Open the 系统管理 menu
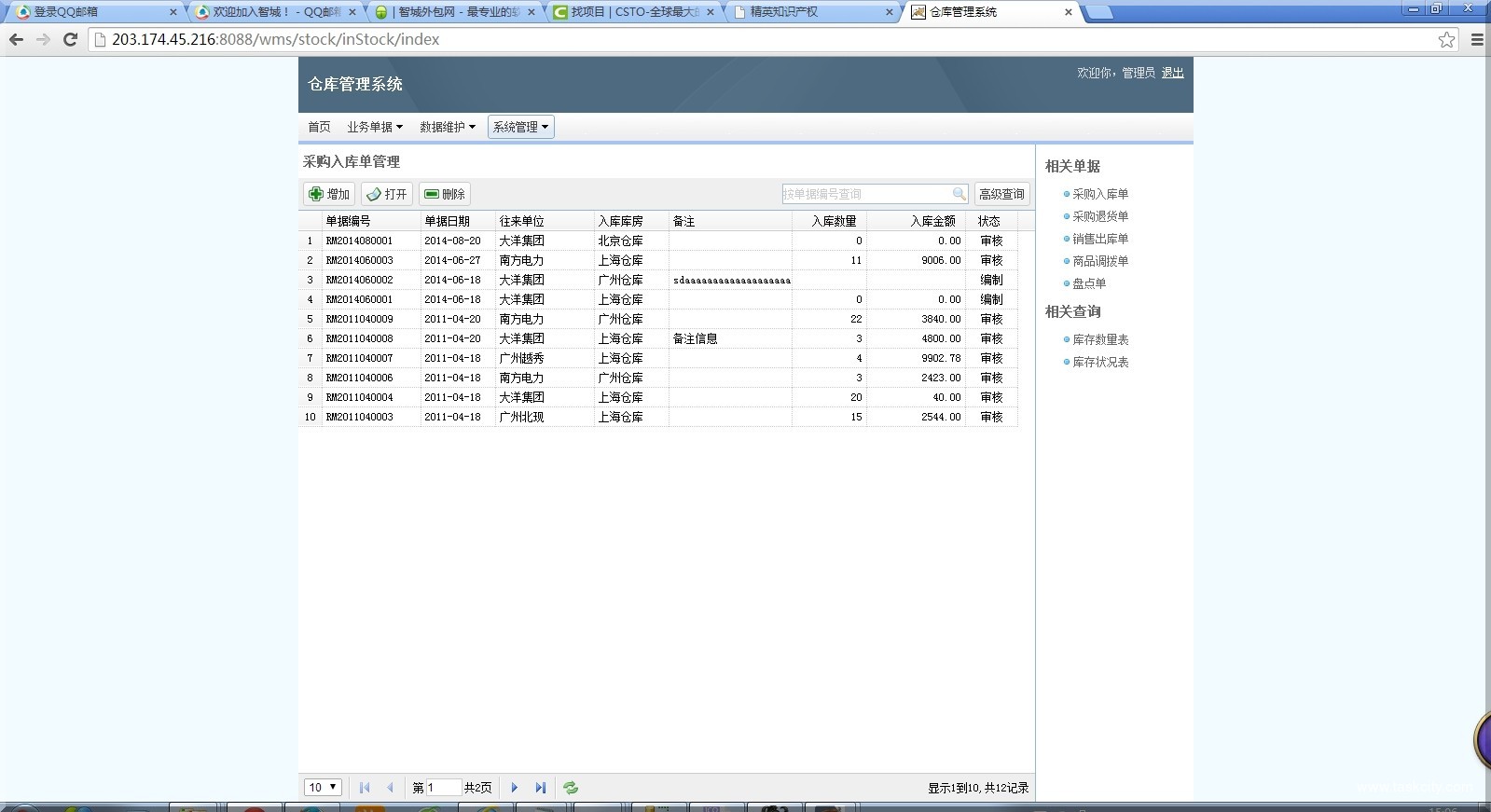1491x812 pixels. [x=521, y=127]
